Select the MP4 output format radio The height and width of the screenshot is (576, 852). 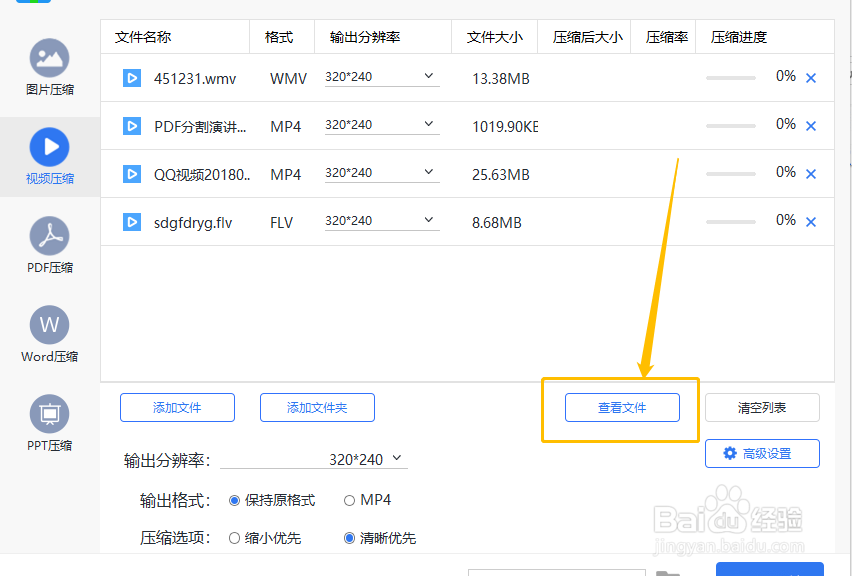pos(349,500)
